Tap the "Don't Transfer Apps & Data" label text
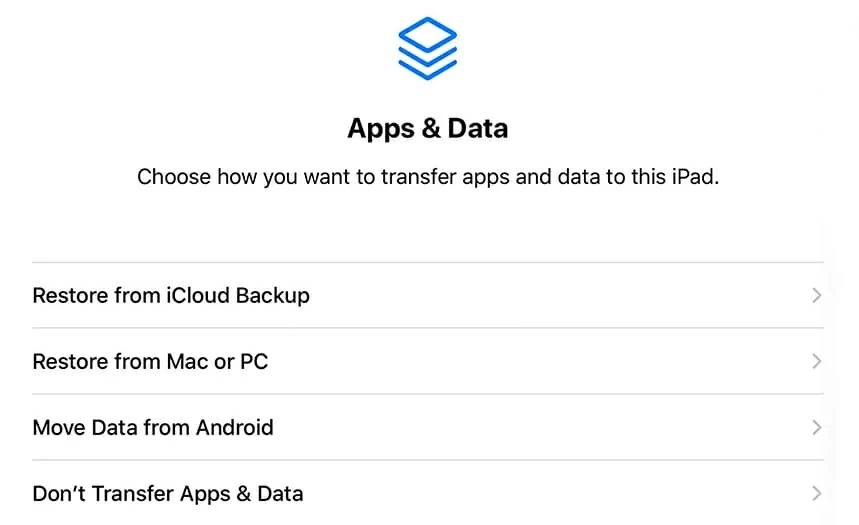Image resolution: width=859 pixels, height=525 pixels. pos(168,494)
